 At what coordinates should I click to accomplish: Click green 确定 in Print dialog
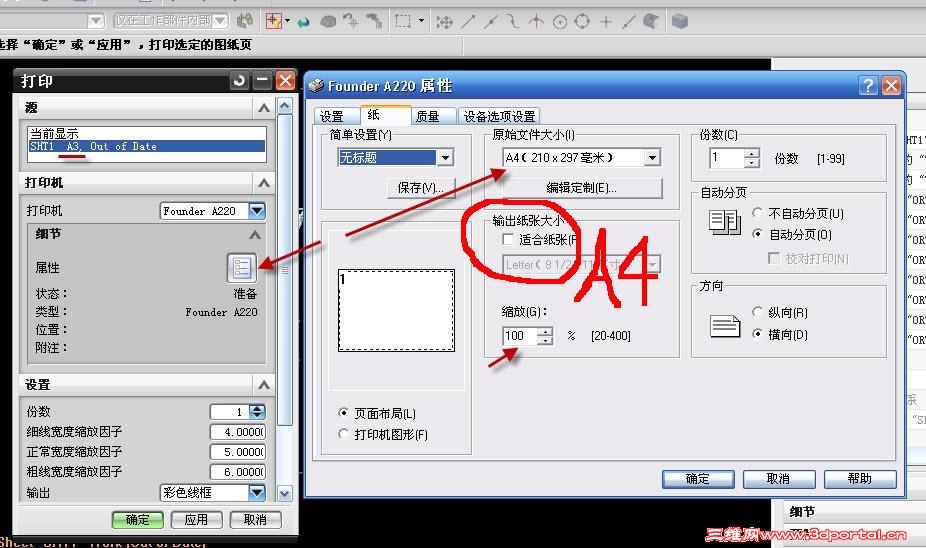pyautogui.click(x=138, y=520)
